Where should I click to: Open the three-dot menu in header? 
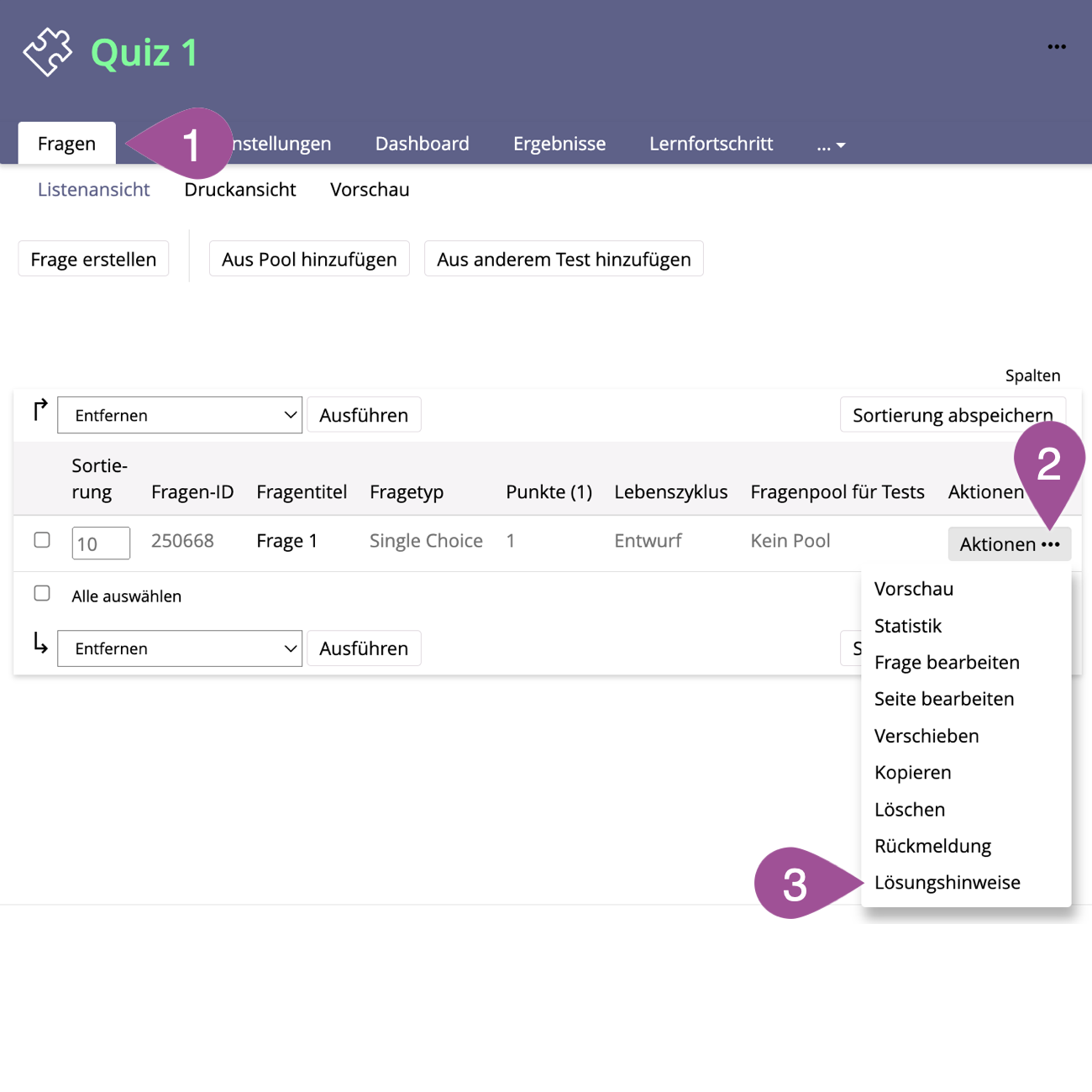point(1056,47)
